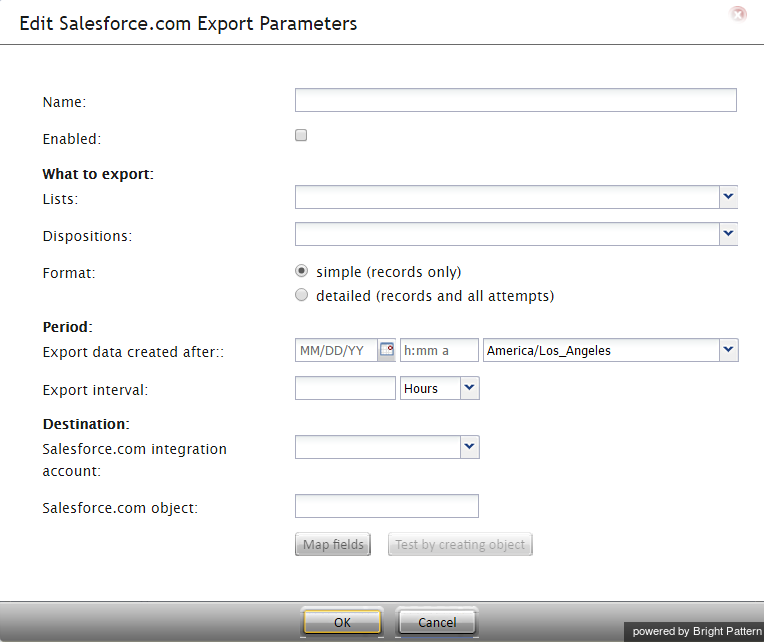Focus the Salesforce.com object field
764x642 pixels.
coord(387,506)
